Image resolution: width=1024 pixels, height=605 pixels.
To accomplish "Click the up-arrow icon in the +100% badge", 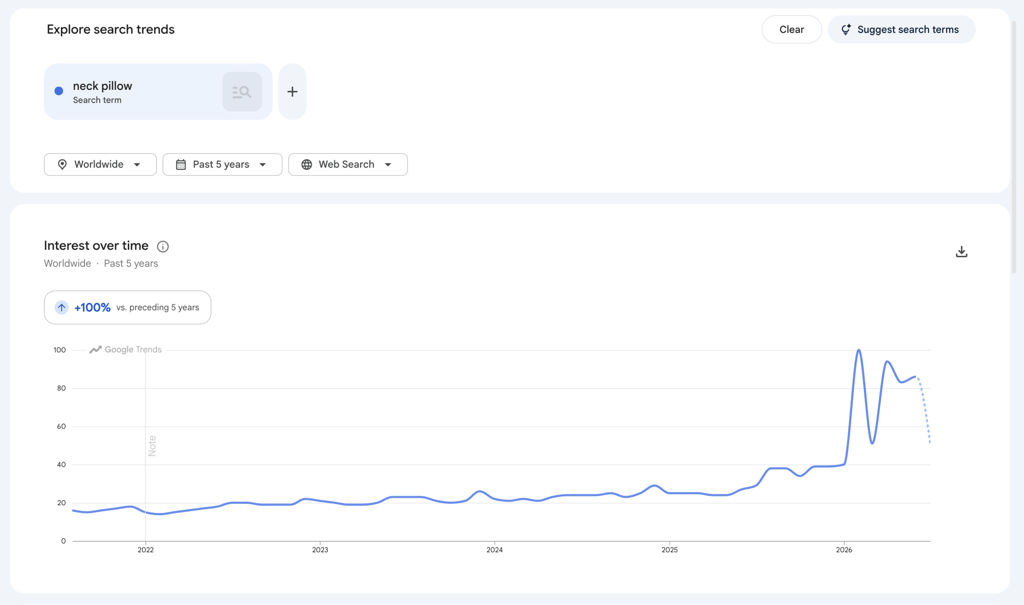I will point(61,307).
